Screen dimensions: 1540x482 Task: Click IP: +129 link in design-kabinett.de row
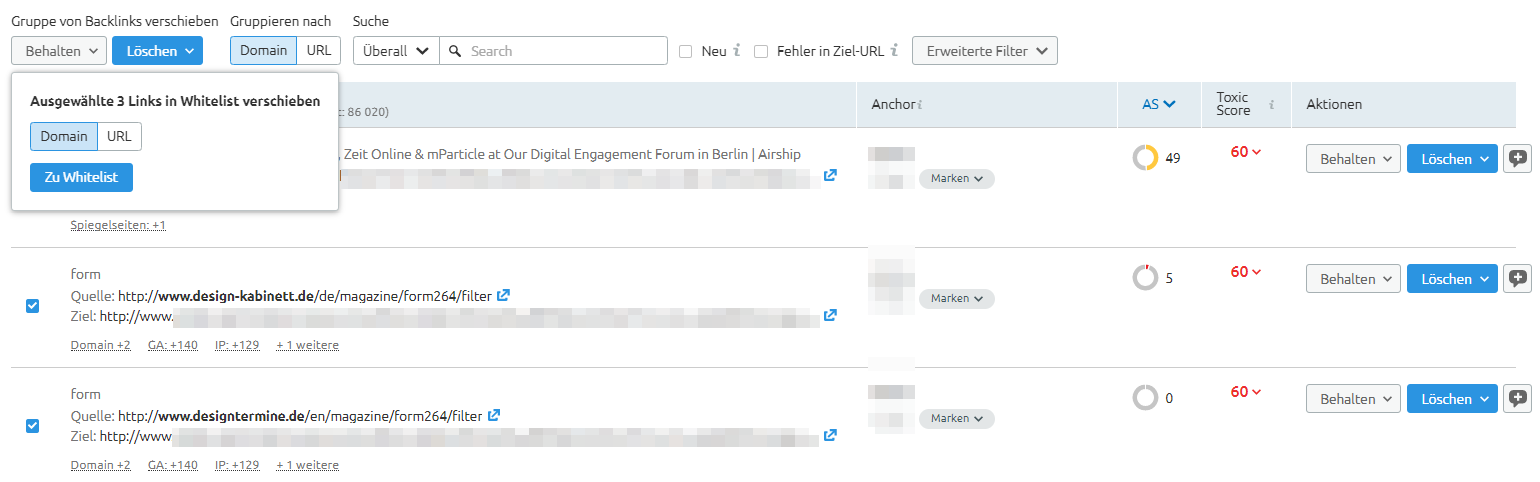(237, 345)
